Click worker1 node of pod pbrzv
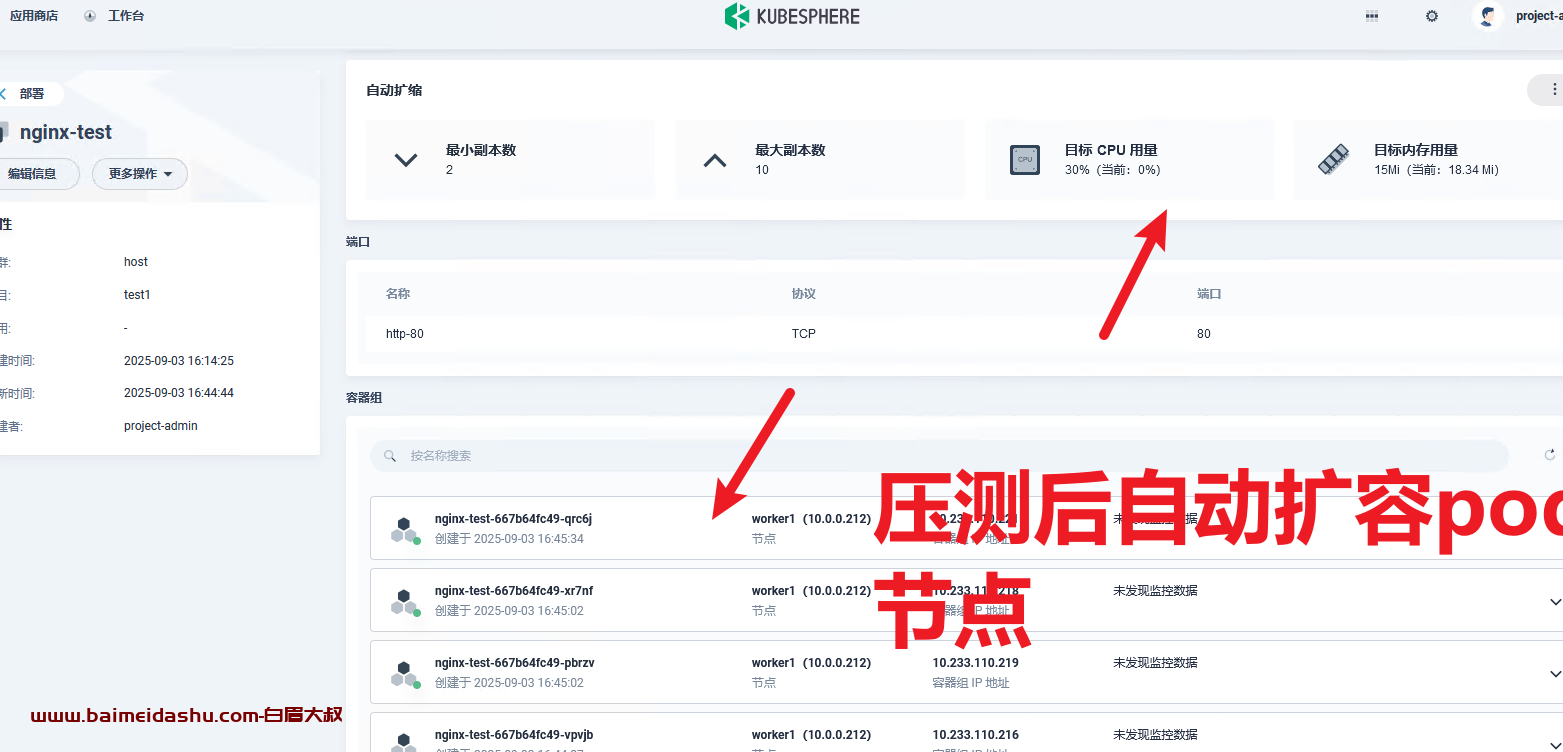The image size is (1563, 752). [811, 663]
